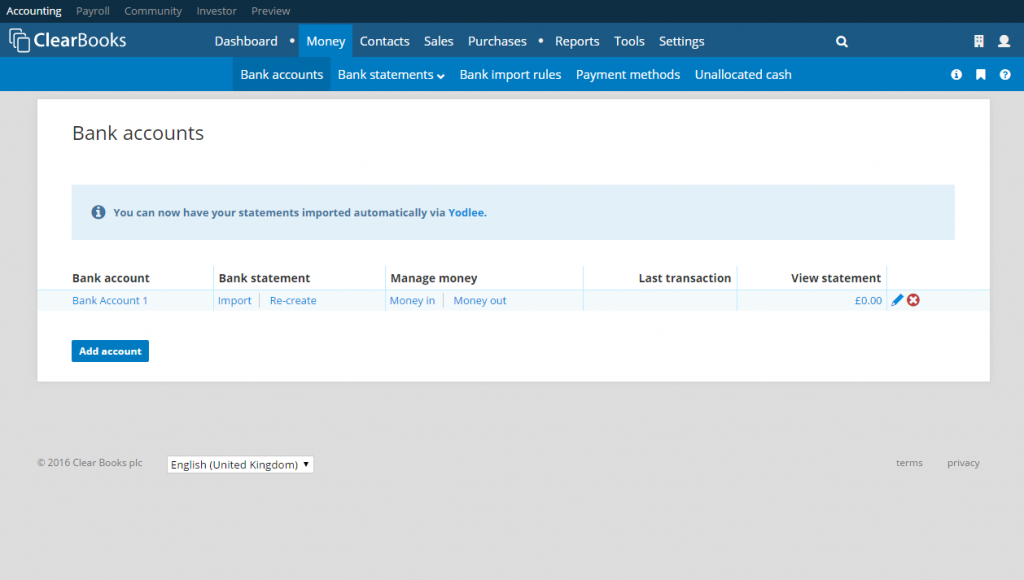1024x580 pixels.
Task: Open the Payment methods tab
Action: click(628, 74)
